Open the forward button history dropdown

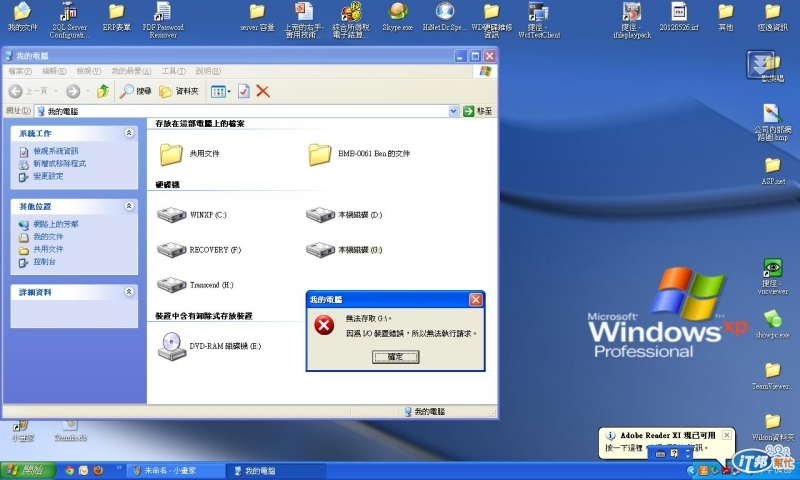coord(87,92)
